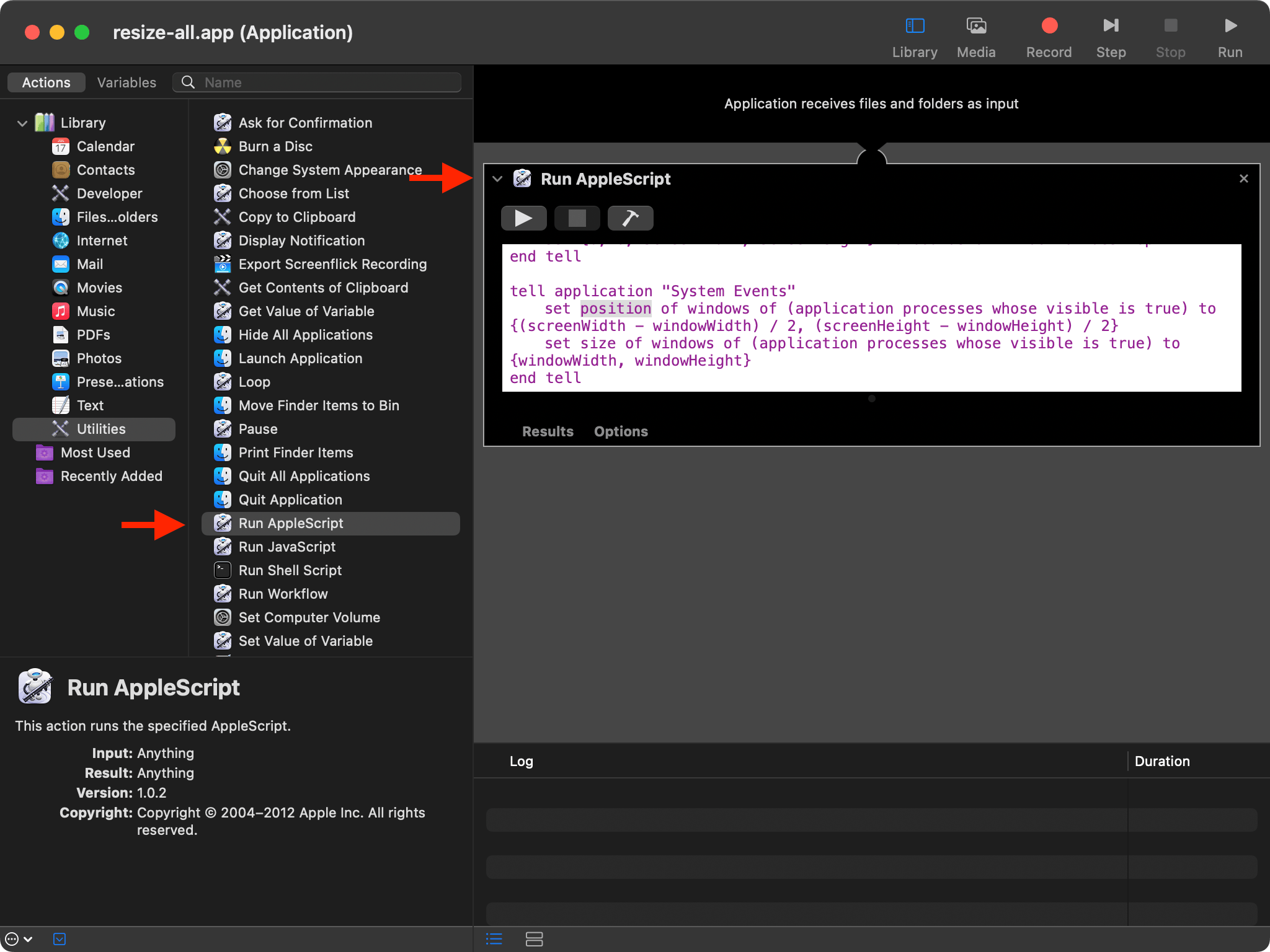
Task: Select Export Screenflick Recording action
Action: coord(321,264)
